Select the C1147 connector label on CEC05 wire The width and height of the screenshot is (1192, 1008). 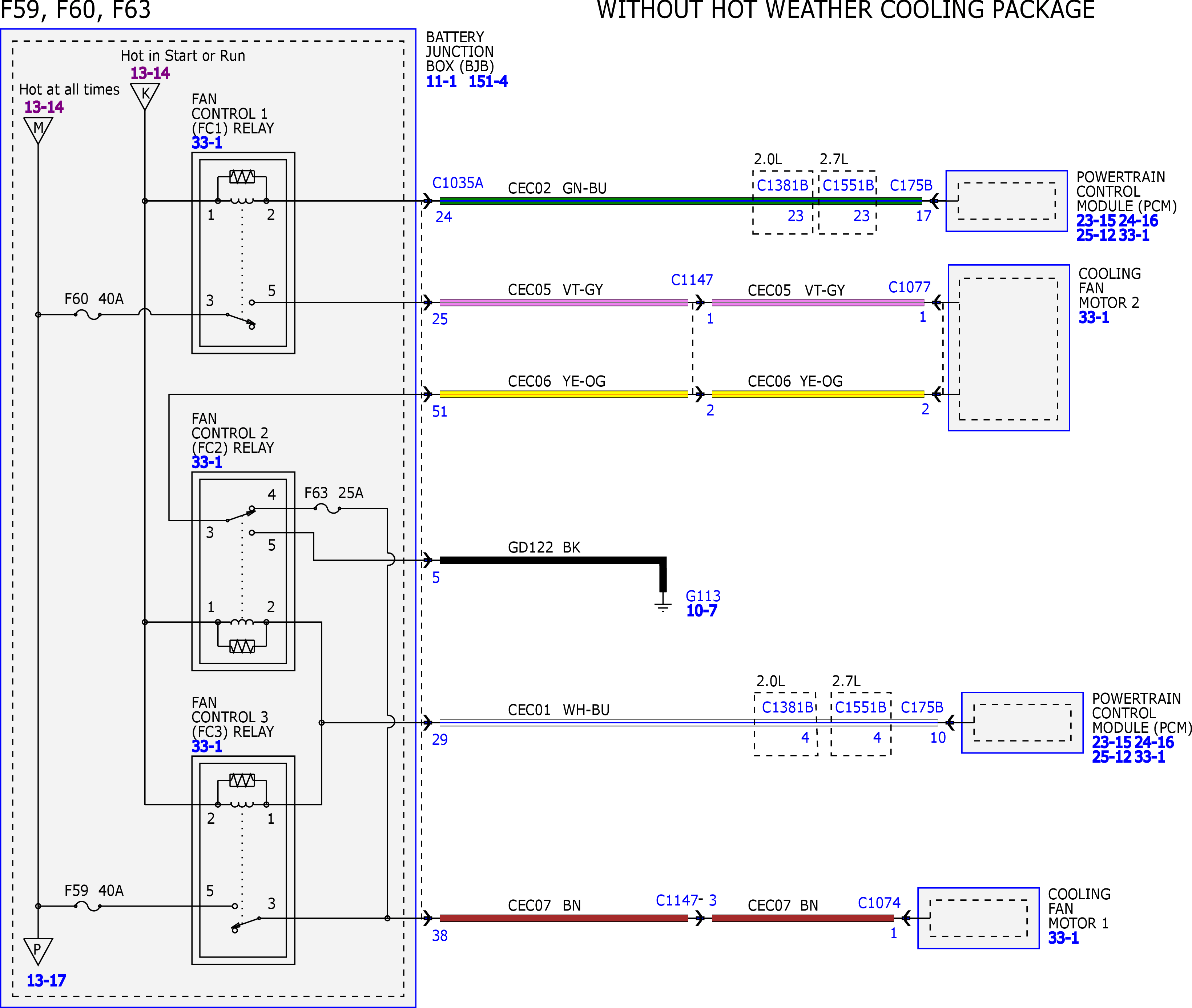[692, 280]
